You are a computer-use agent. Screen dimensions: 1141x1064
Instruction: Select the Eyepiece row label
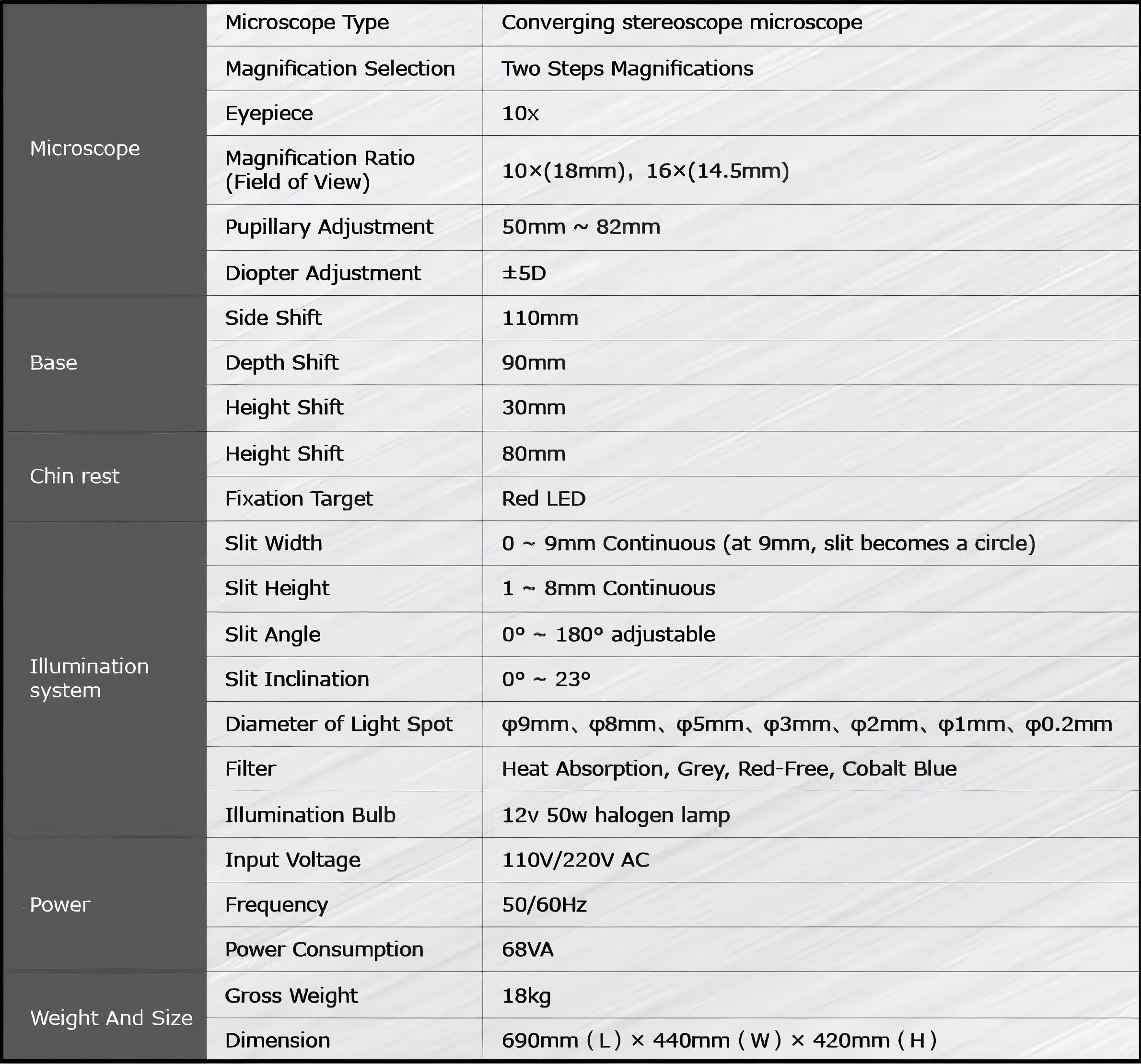coord(268,114)
